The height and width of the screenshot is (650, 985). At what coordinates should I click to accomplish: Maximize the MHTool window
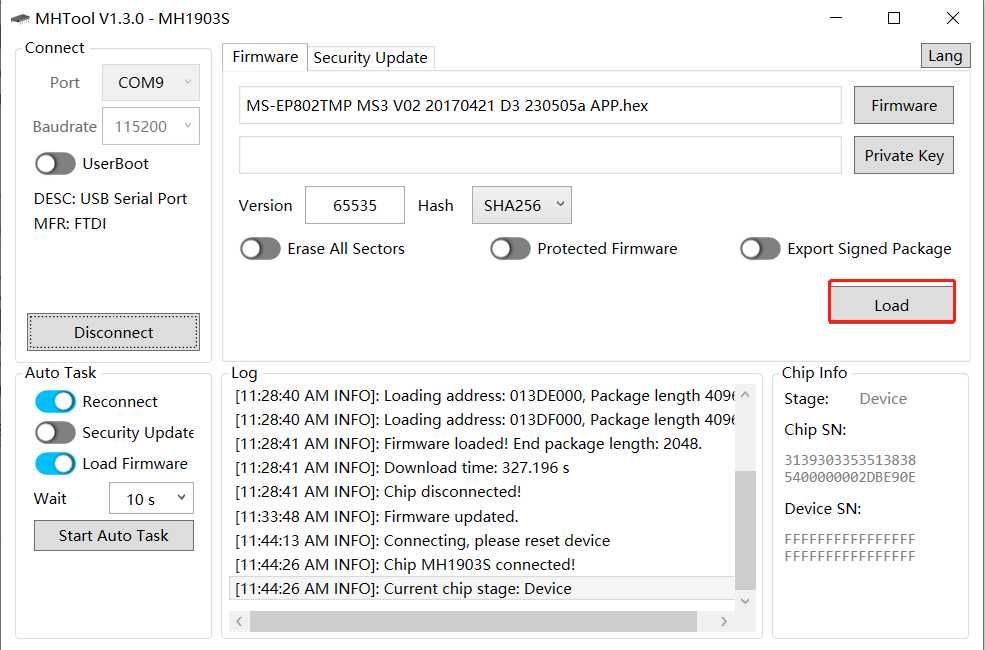894,18
